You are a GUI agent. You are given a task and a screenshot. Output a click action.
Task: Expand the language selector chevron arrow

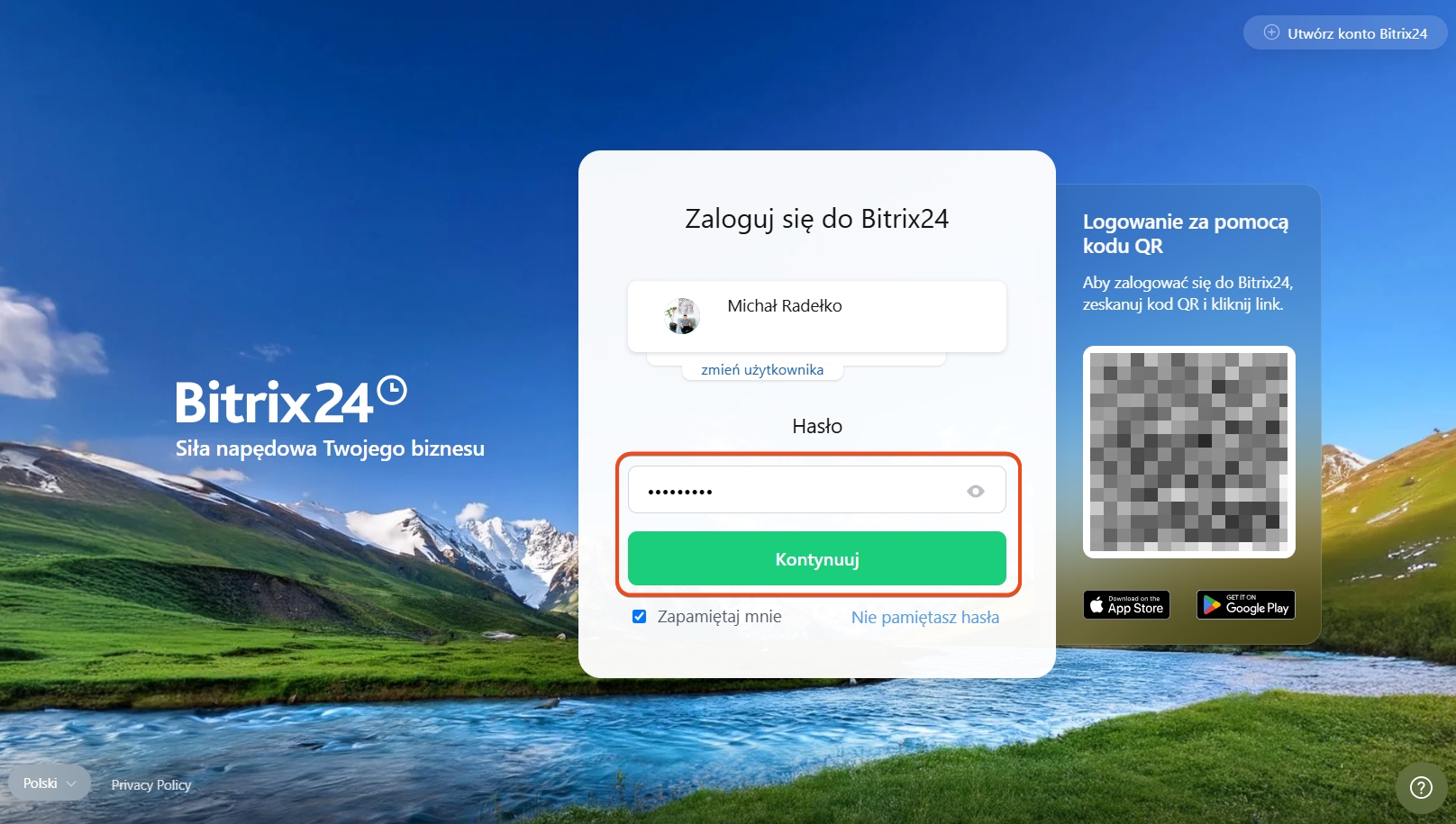click(x=71, y=783)
